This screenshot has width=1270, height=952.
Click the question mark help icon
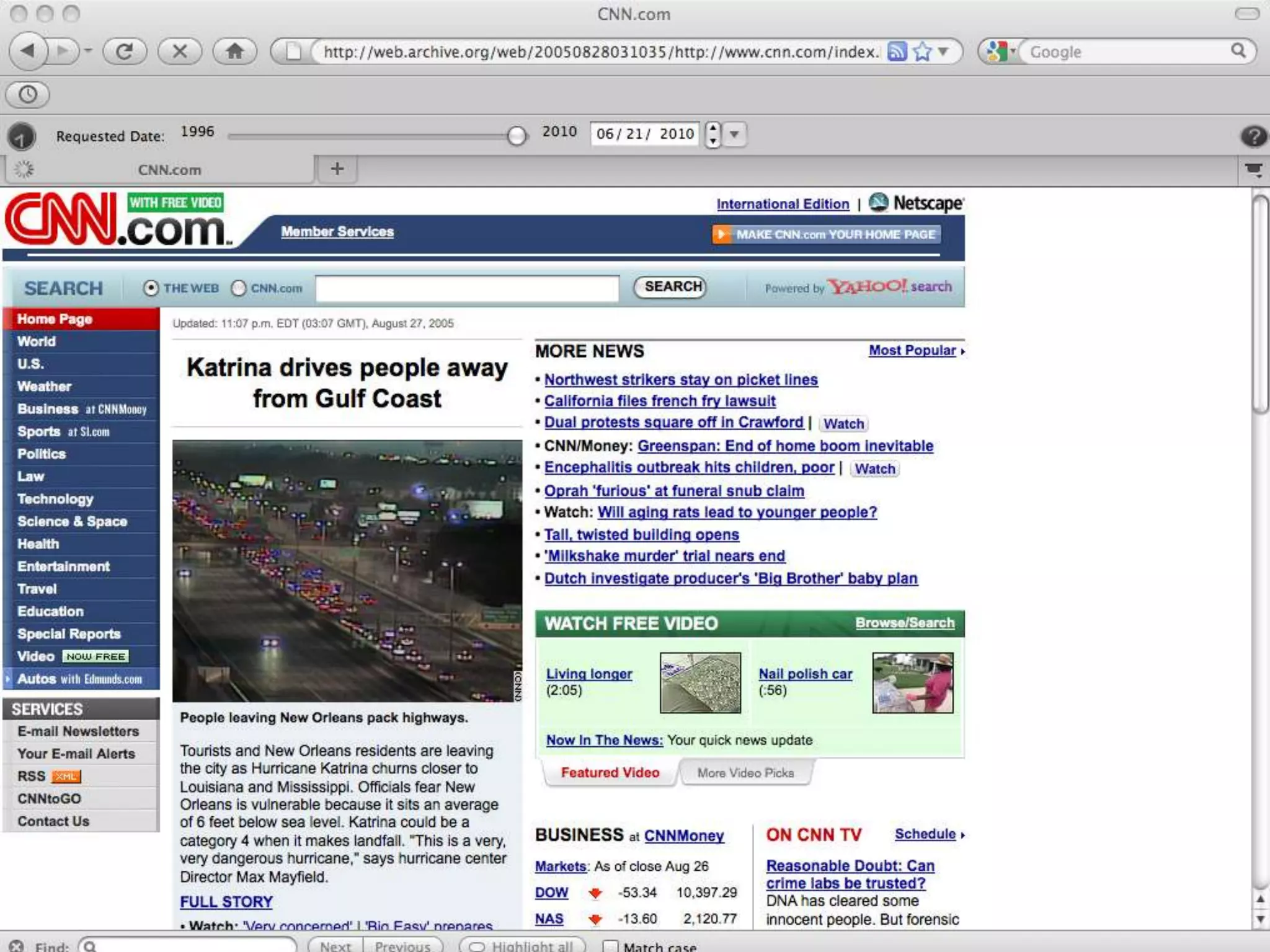tap(1253, 135)
